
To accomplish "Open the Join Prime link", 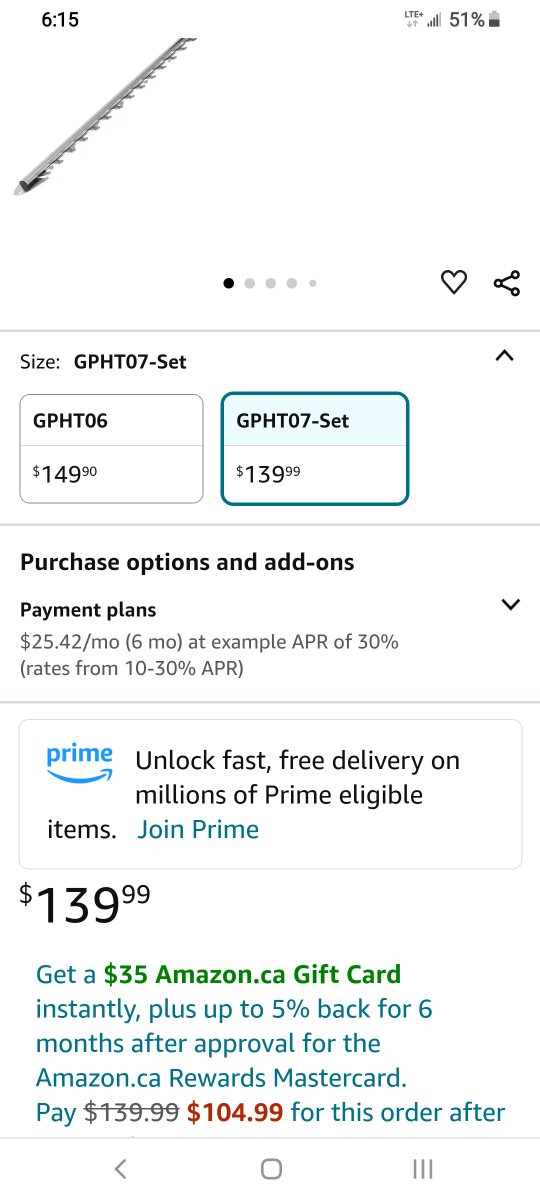I will click(198, 829).
